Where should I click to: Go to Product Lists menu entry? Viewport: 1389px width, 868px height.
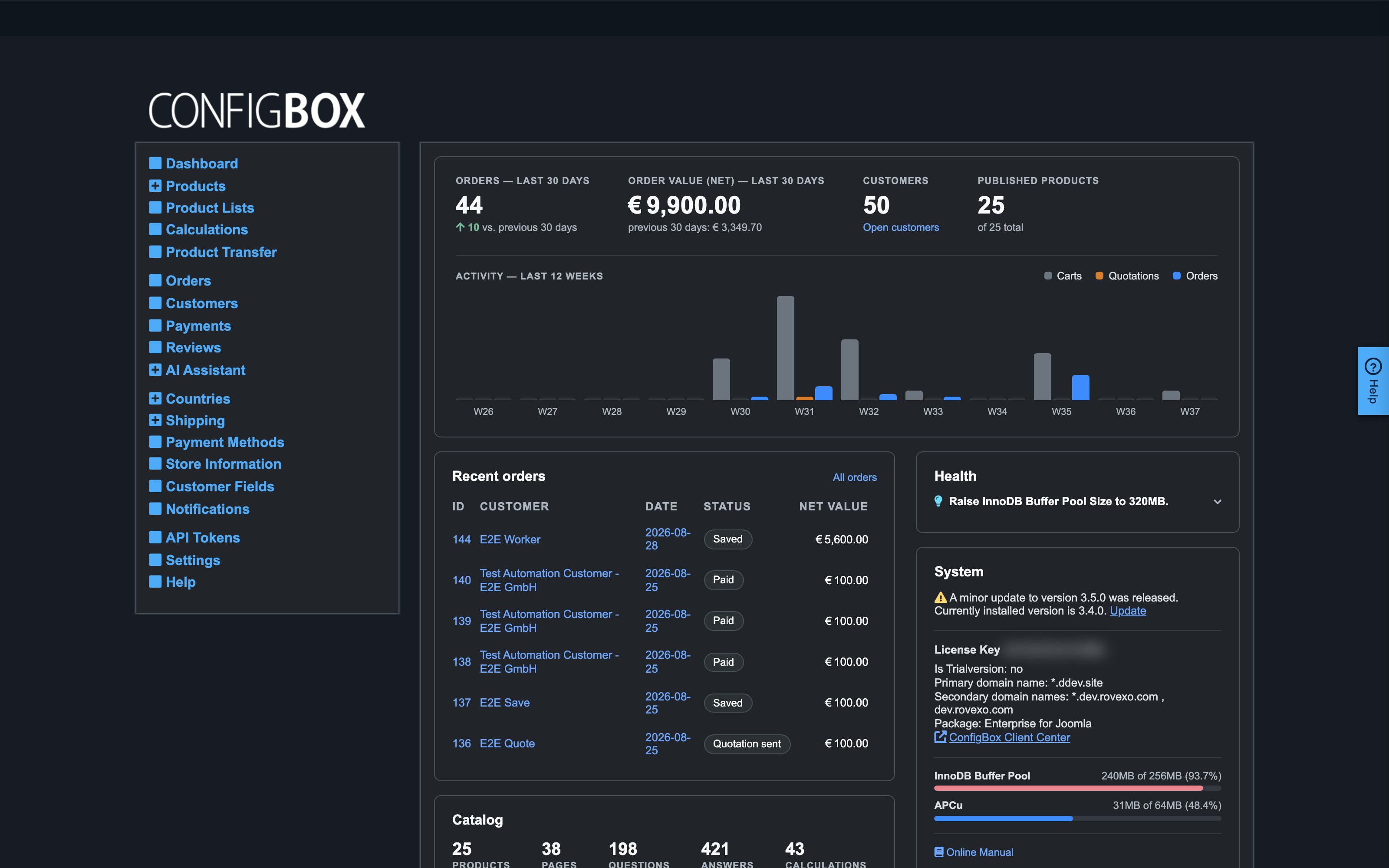click(x=210, y=208)
